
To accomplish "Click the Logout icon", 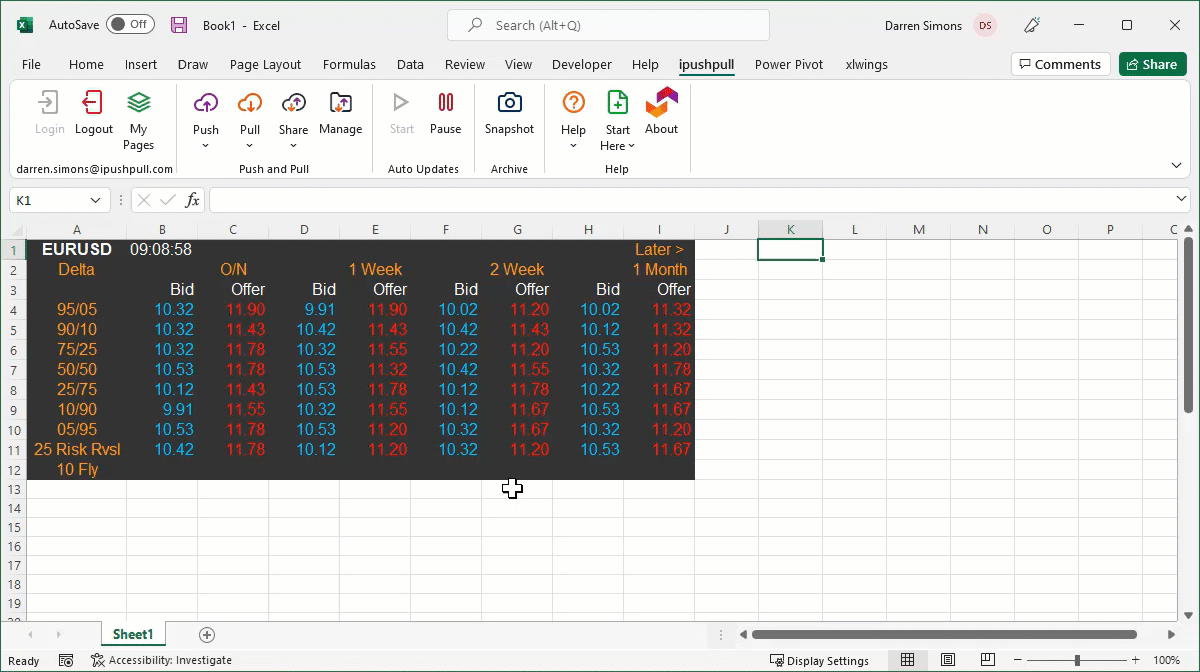I will (x=94, y=102).
